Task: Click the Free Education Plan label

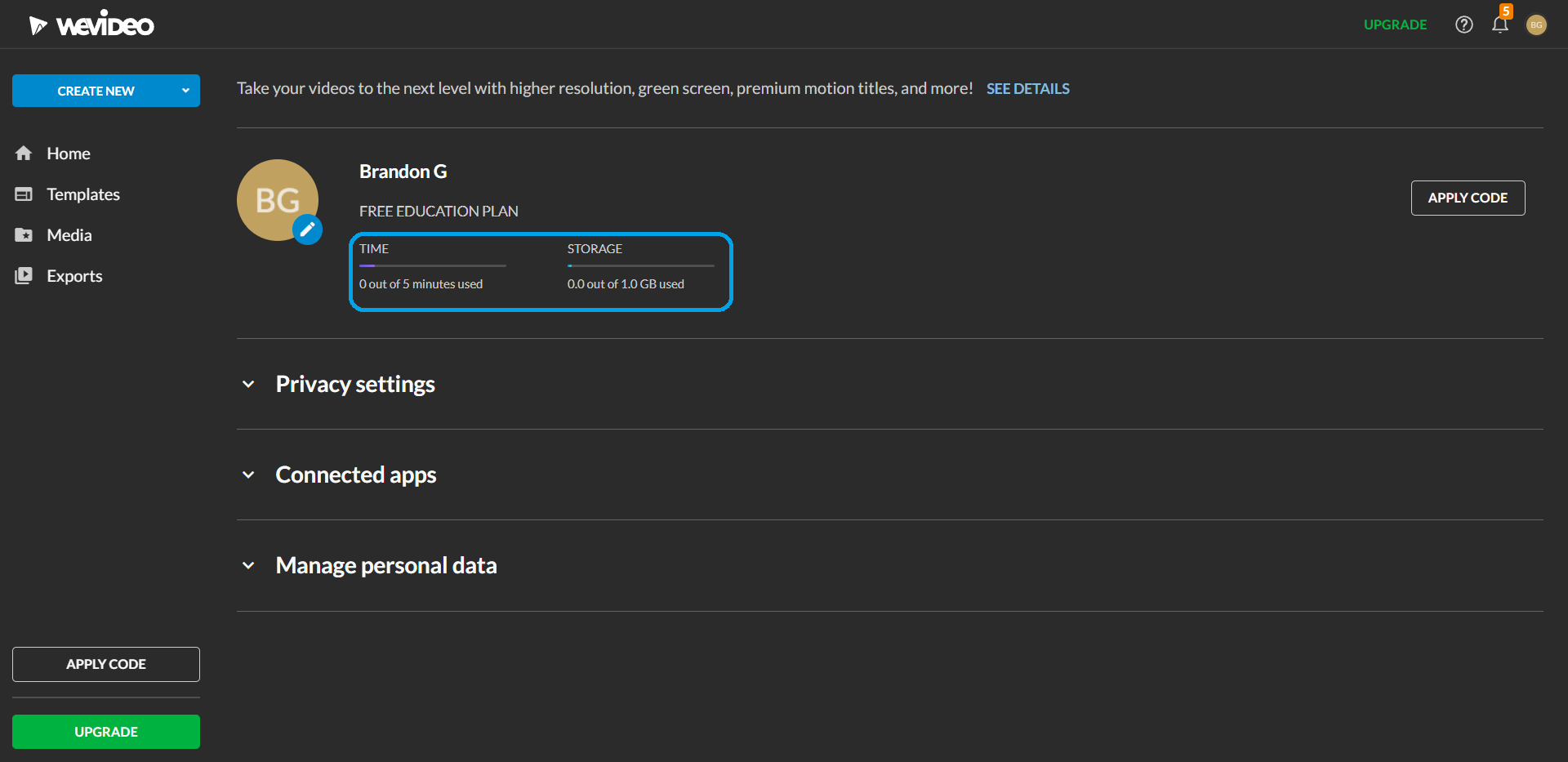Action: (x=439, y=211)
